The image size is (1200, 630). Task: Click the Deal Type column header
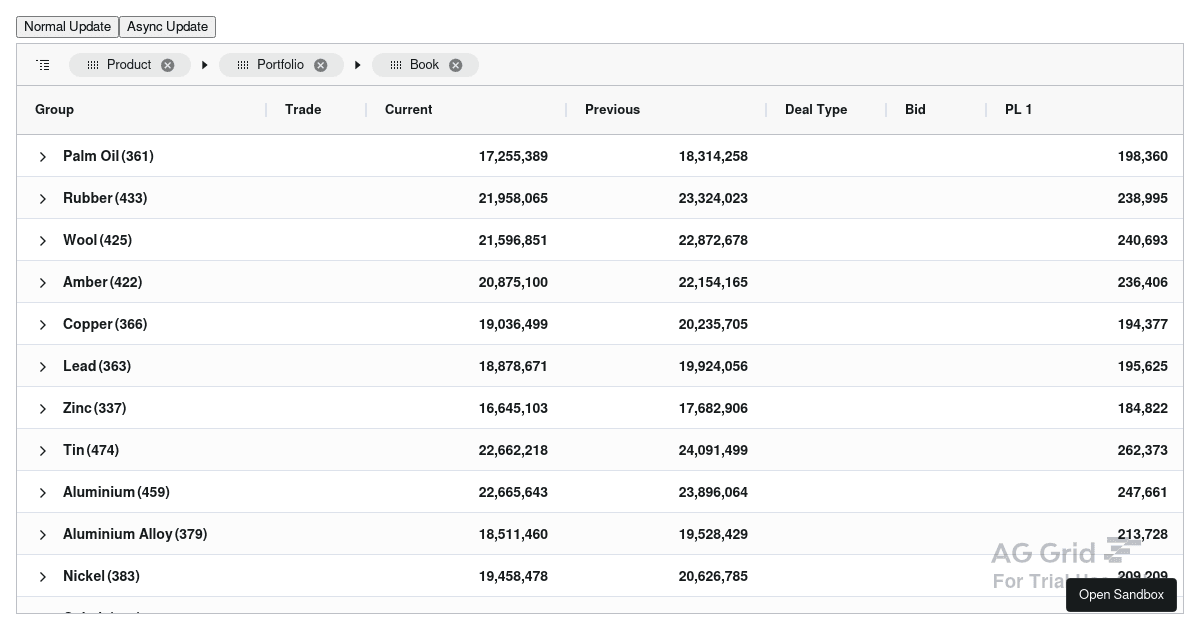pyautogui.click(x=815, y=110)
